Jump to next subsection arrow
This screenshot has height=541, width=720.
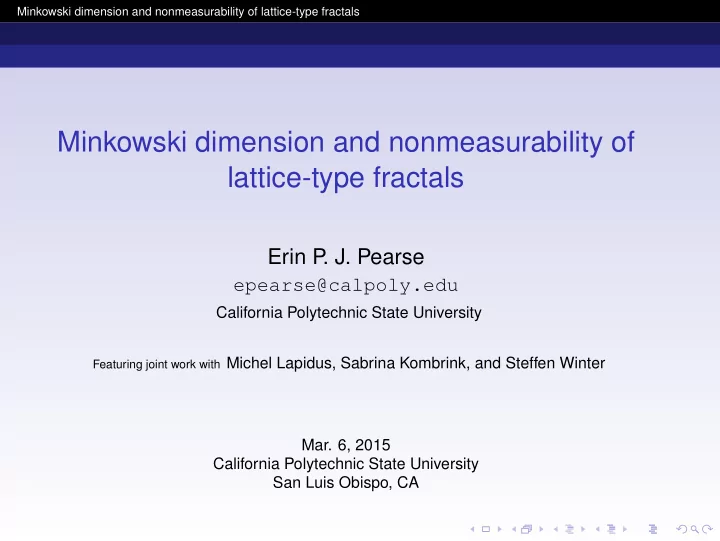click(x=583, y=529)
